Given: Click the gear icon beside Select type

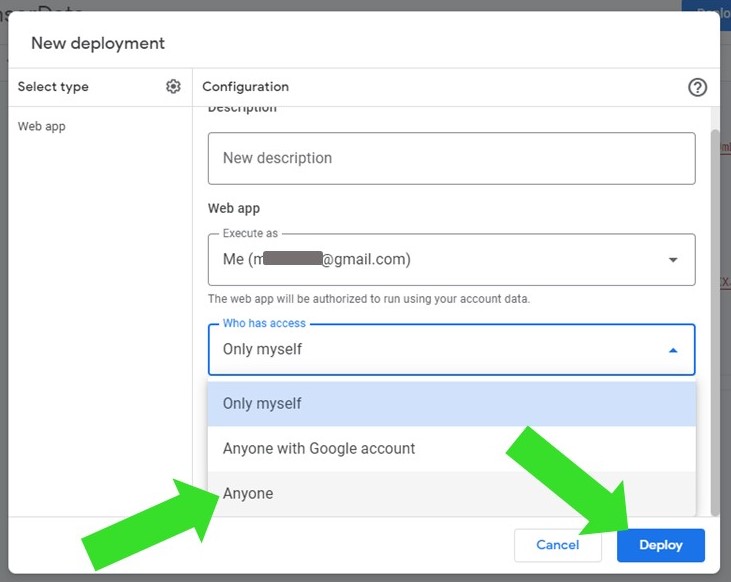Looking at the screenshot, I should pos(173,87).
